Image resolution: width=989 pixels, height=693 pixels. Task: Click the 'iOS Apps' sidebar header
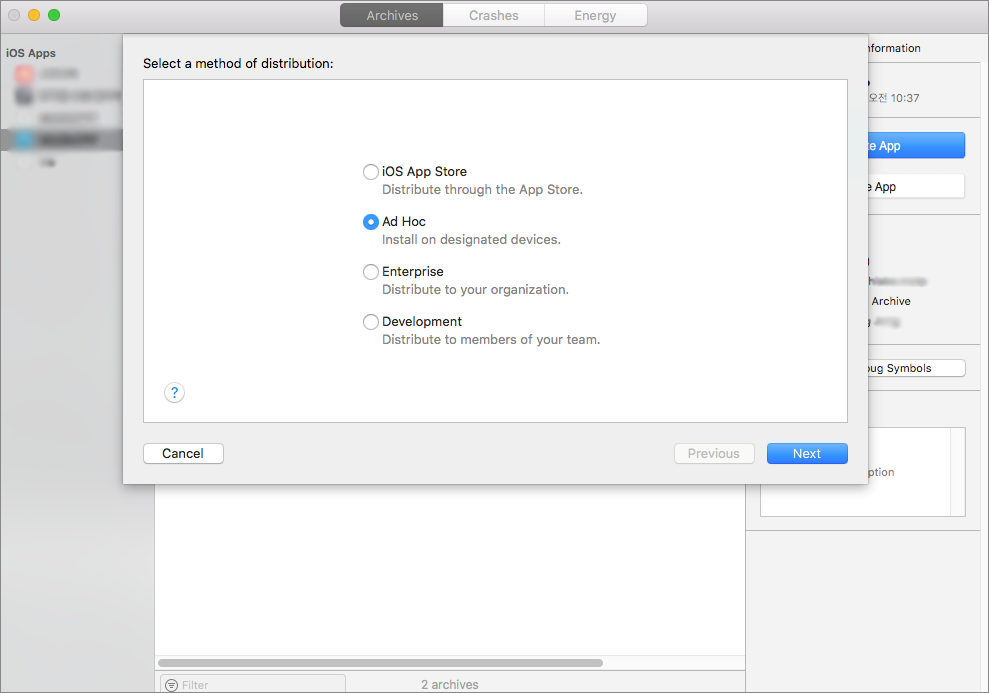click(x=31, y=53)
